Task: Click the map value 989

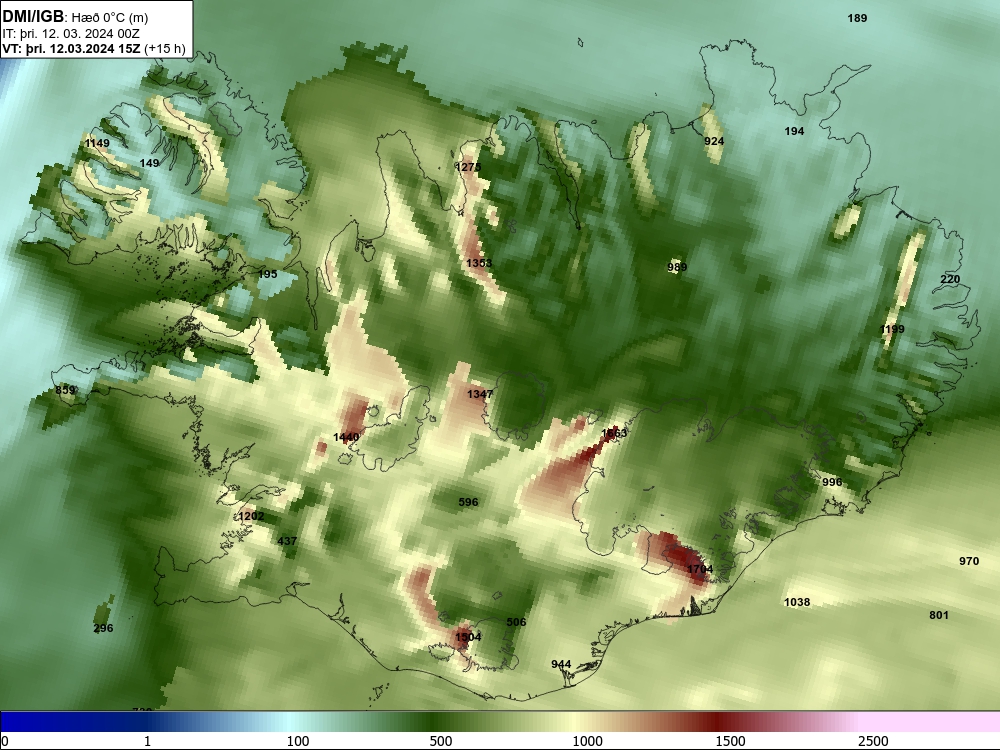Action: click(x=677, y=267)
